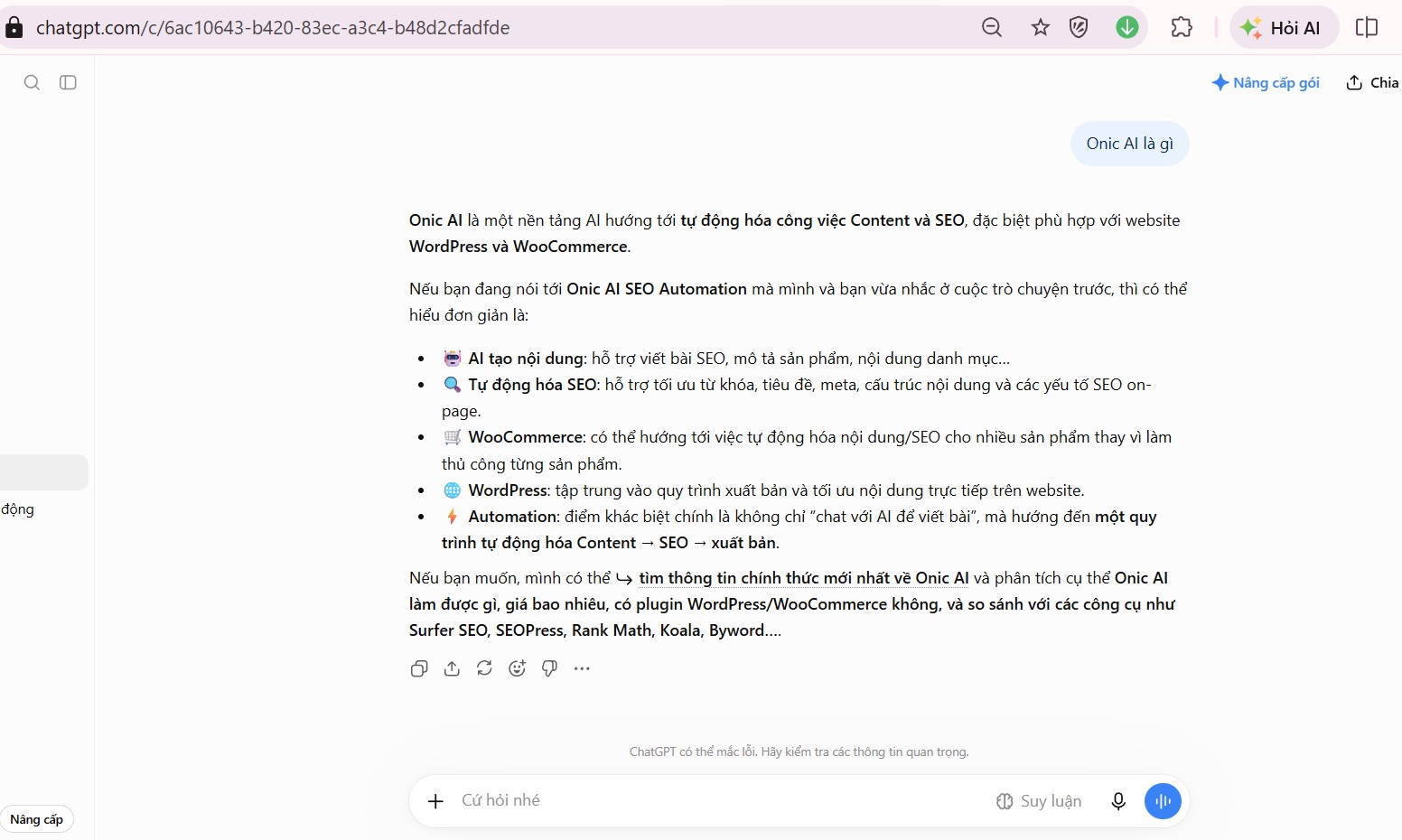Regenerate the response
1402x840 pixels.
(484, 668)
